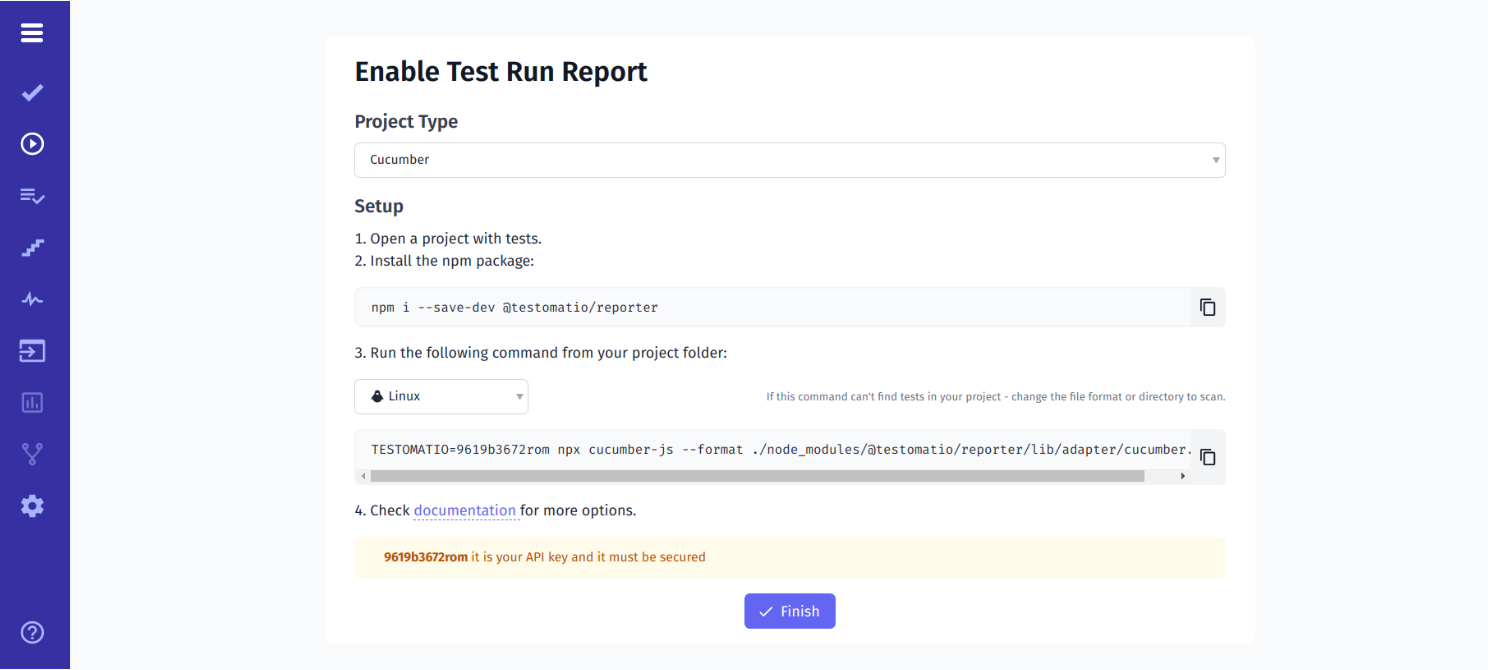Select the Tests checkmark icon in the sidebar

(32, 92)
